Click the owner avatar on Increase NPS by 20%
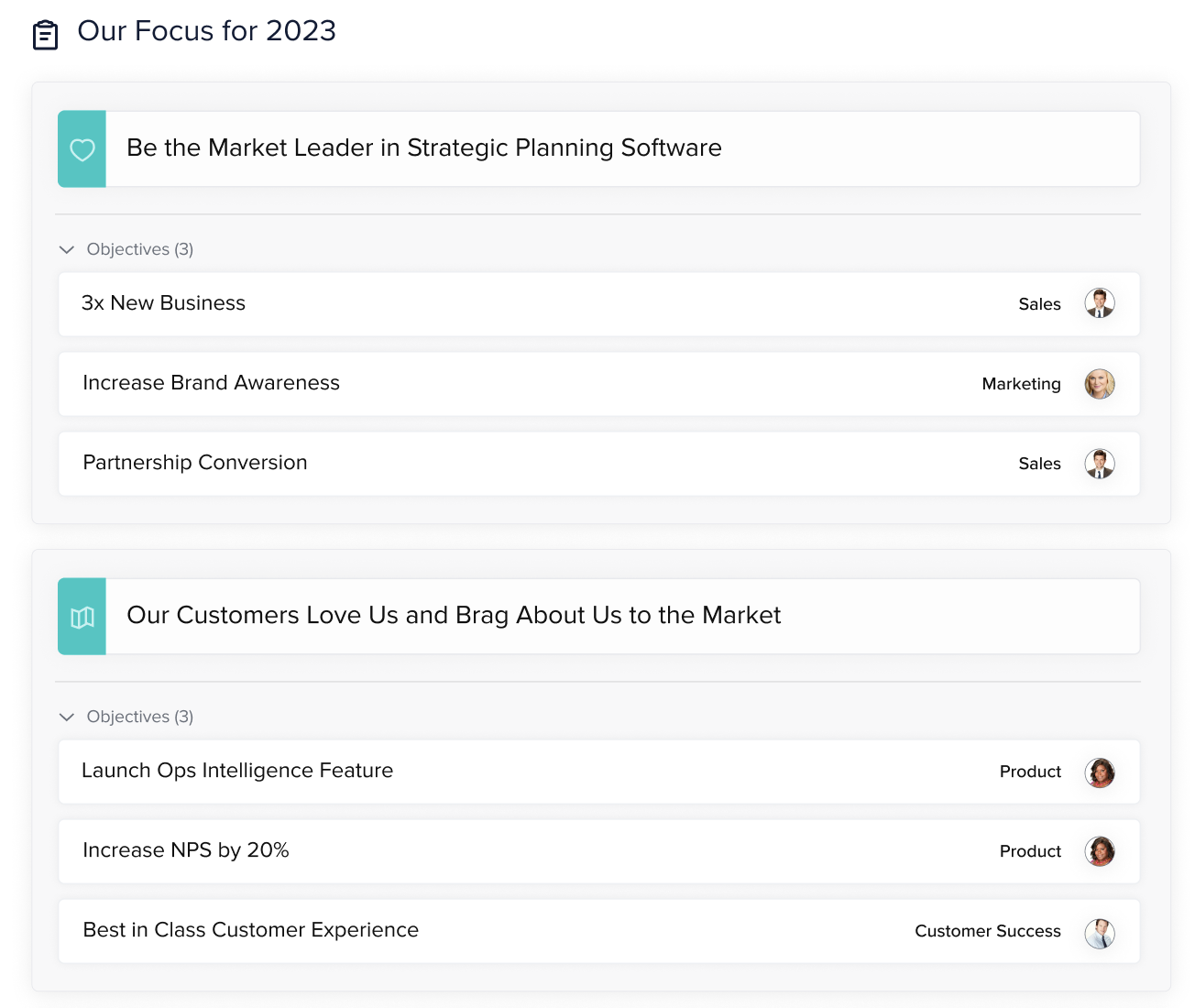 1099,851
